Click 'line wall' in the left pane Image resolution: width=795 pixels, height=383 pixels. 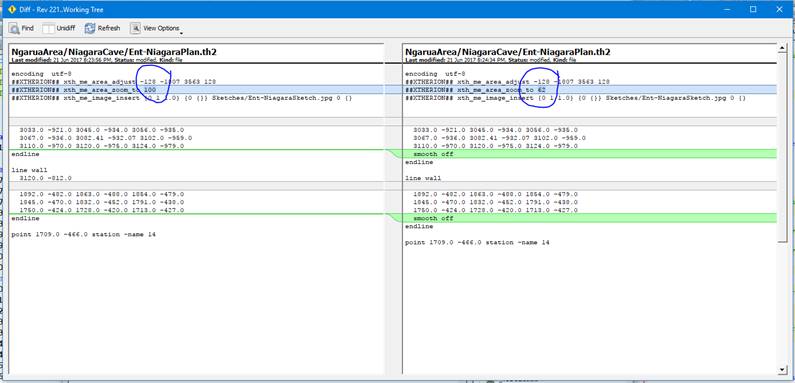point(29,170)
